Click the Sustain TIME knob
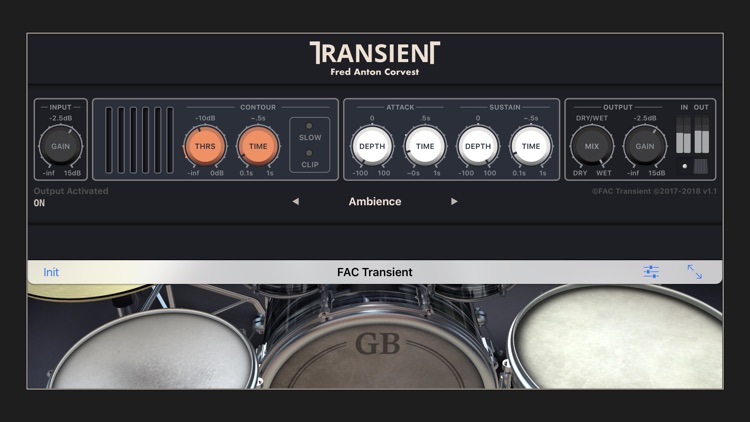The width and height of the screenshot is (750, 422). coord(531,146)
